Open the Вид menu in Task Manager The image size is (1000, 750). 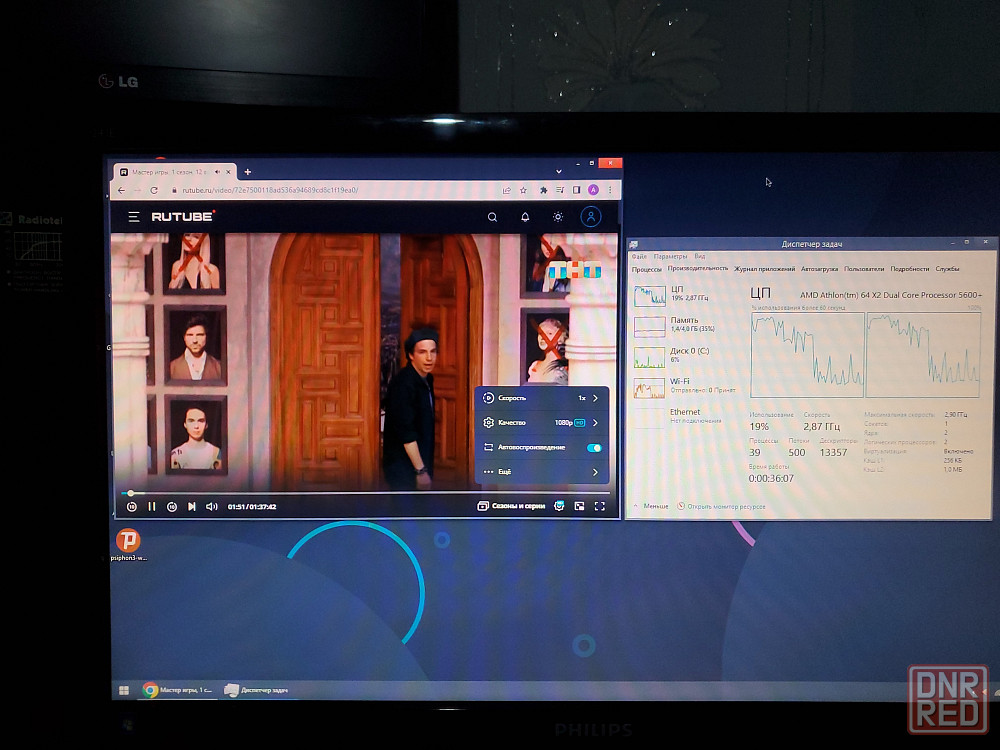[700, 256]
